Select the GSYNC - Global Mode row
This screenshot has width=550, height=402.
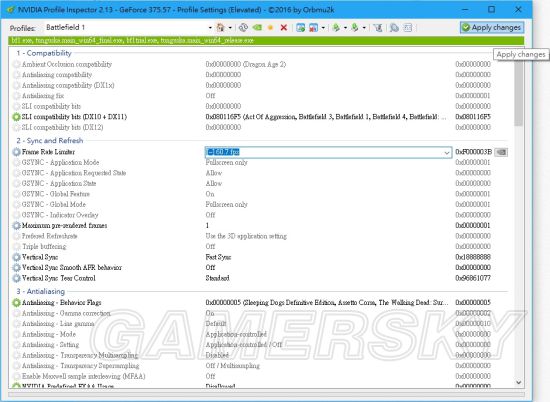click(x=260, y=205)
